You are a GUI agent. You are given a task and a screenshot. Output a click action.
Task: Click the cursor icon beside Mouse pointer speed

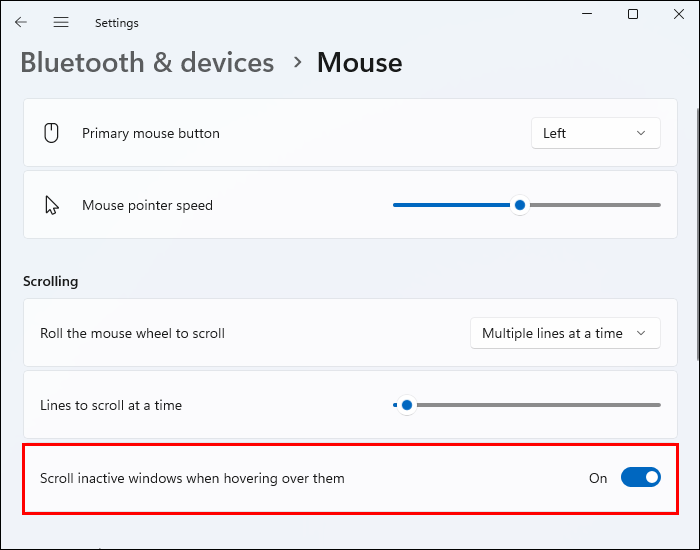pos(52,205)
